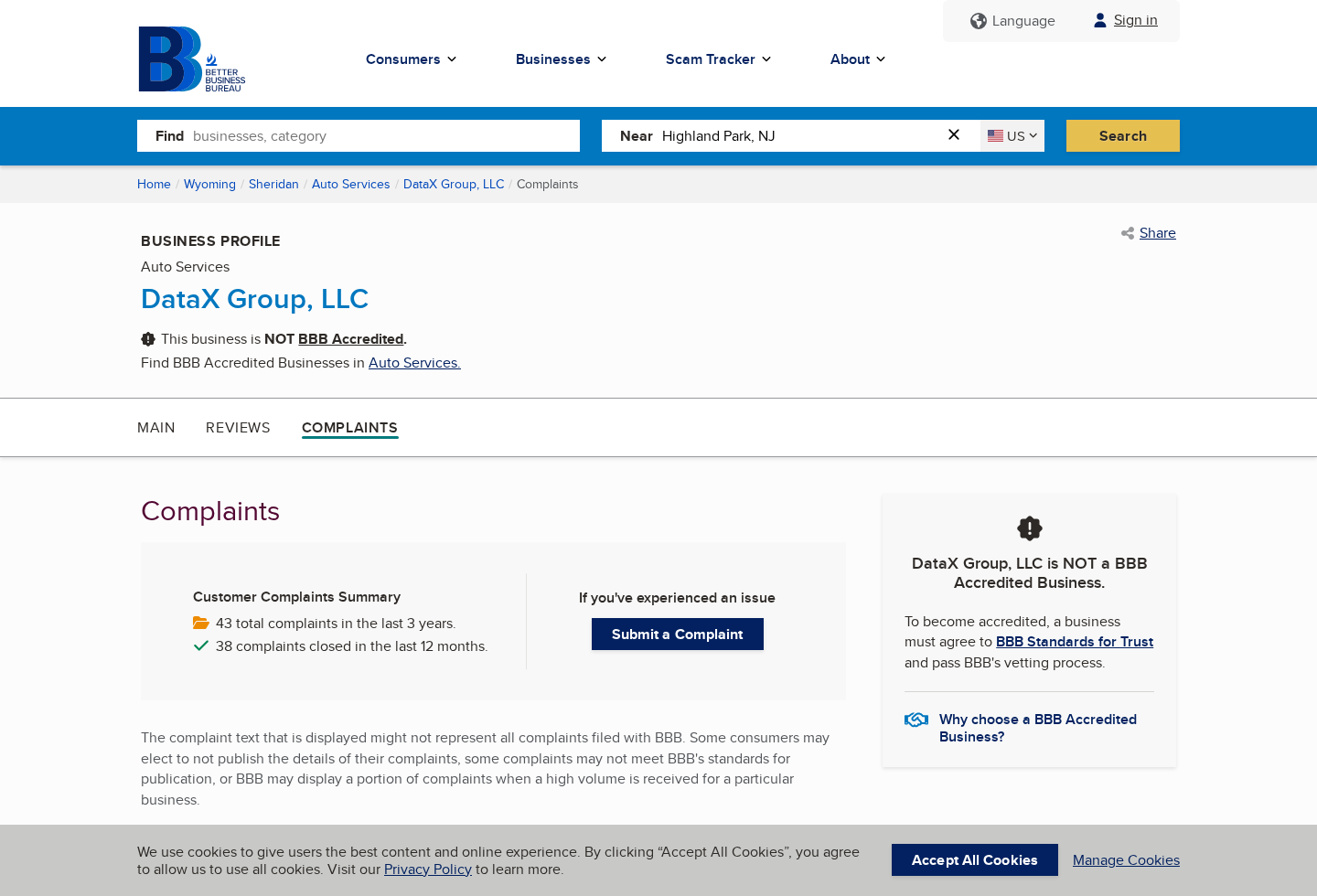The height and width of the screenshot is (896, 1317).
Task: Clear the Near location field
Action: 954,134
